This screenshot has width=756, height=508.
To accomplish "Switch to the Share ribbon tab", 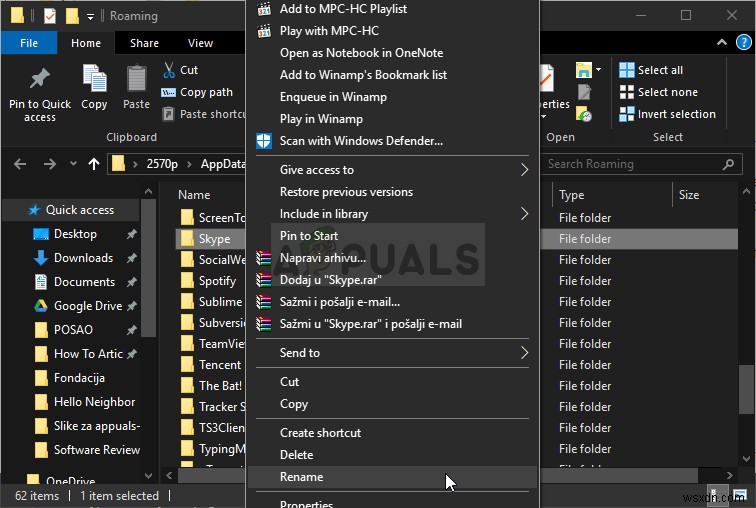I will coord(144,43).
